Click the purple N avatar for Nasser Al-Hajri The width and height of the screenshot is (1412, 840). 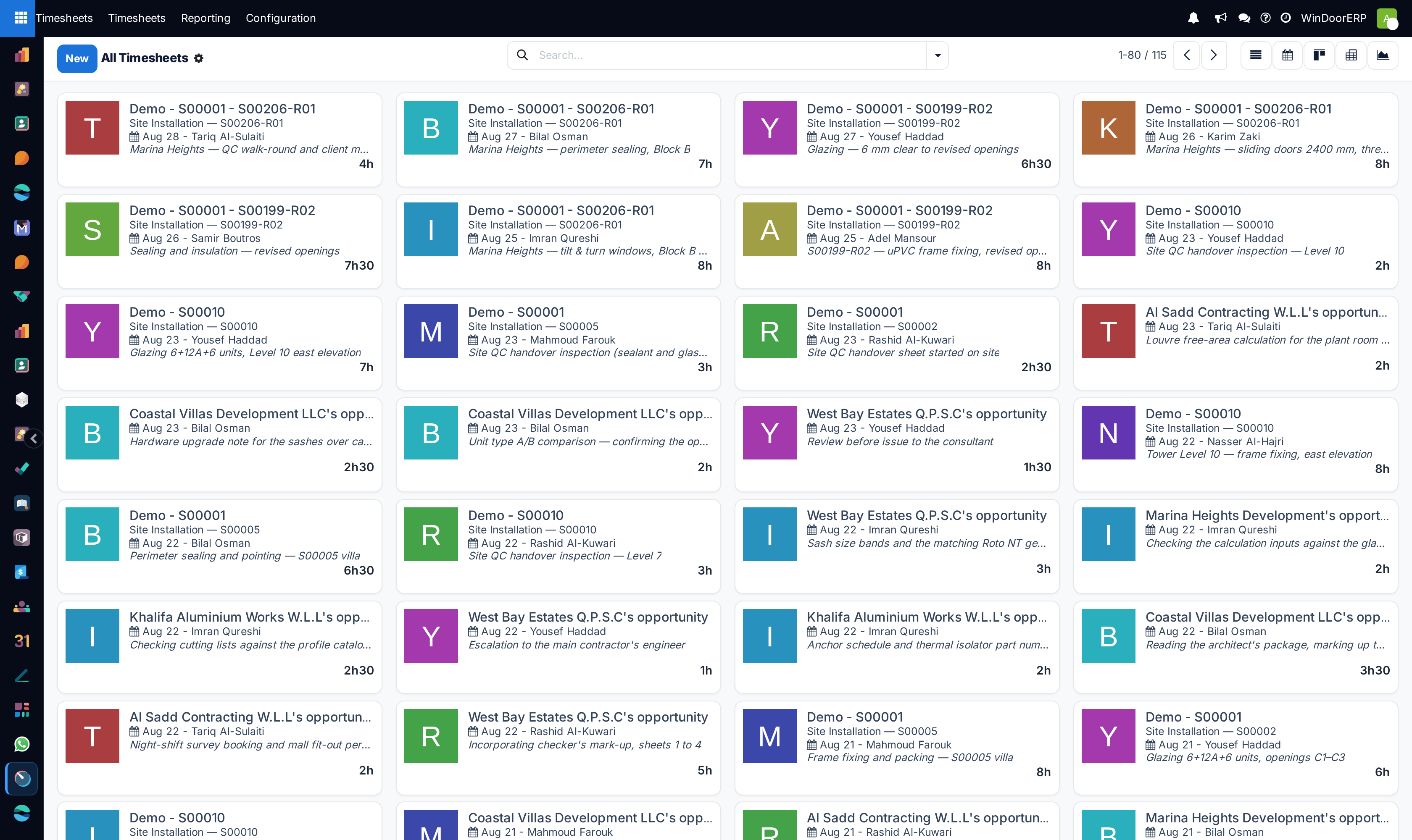click(x=1108, y=433)
